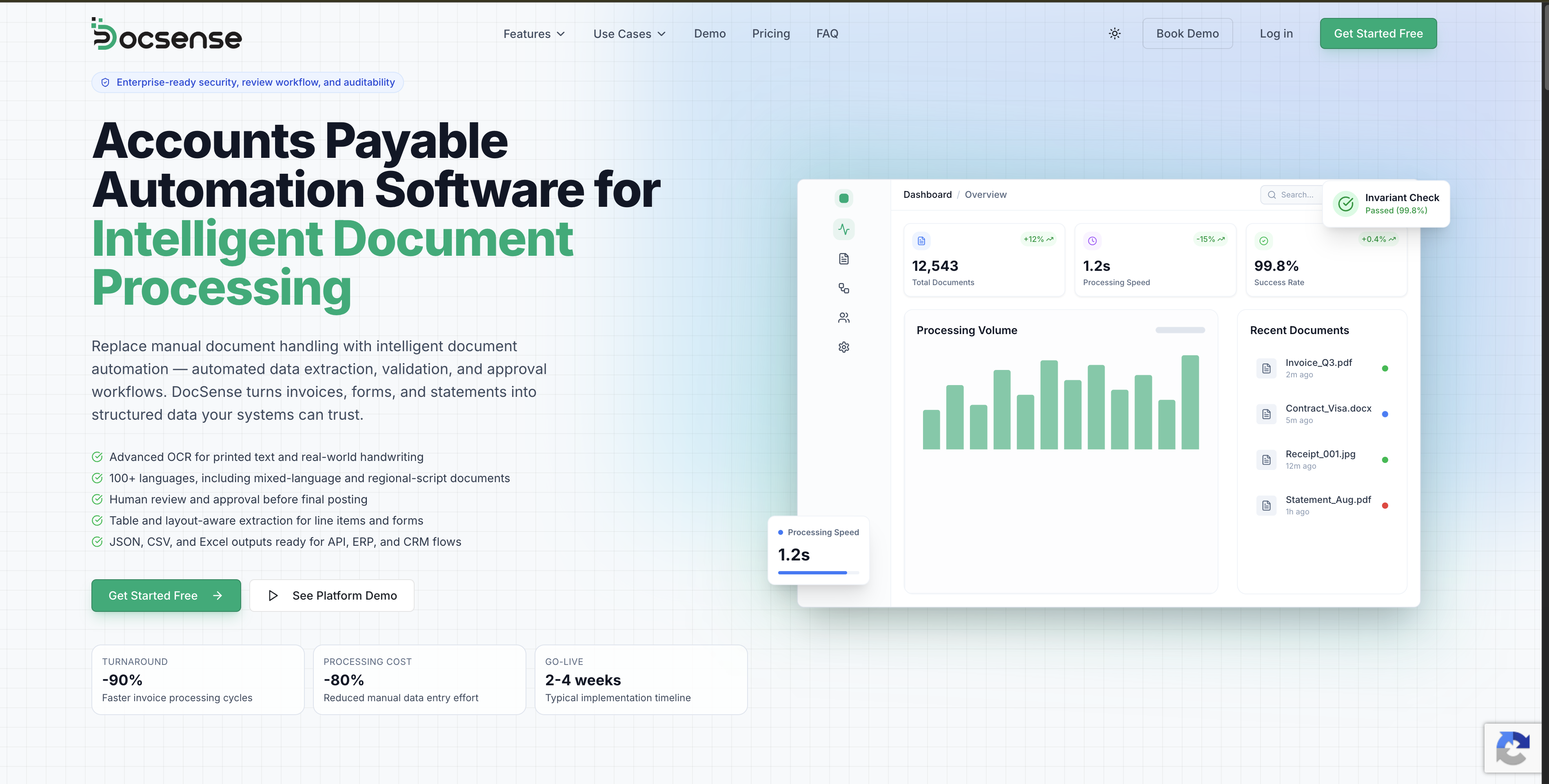Click the Statement_Aug.pdf file icon
Image resolution: width=1549 pixels, height=784 pixels.
[1266, 506]
